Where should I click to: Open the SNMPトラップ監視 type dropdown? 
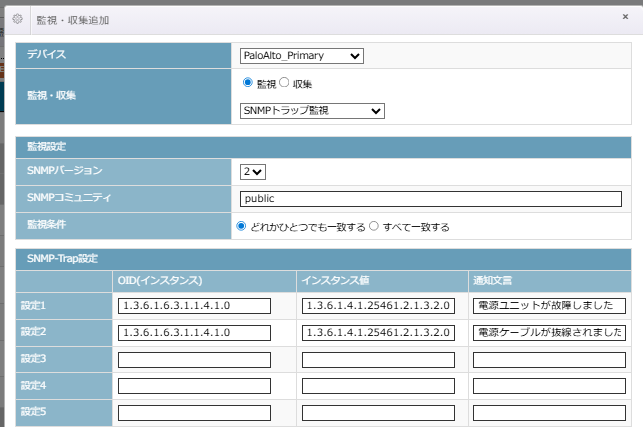312,111
